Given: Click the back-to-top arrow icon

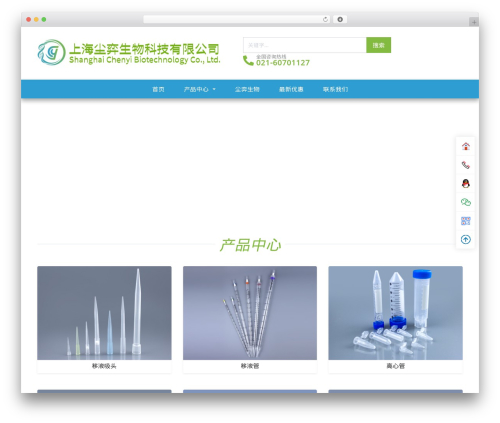Looking at the screenshot, I should click(466, 239).
